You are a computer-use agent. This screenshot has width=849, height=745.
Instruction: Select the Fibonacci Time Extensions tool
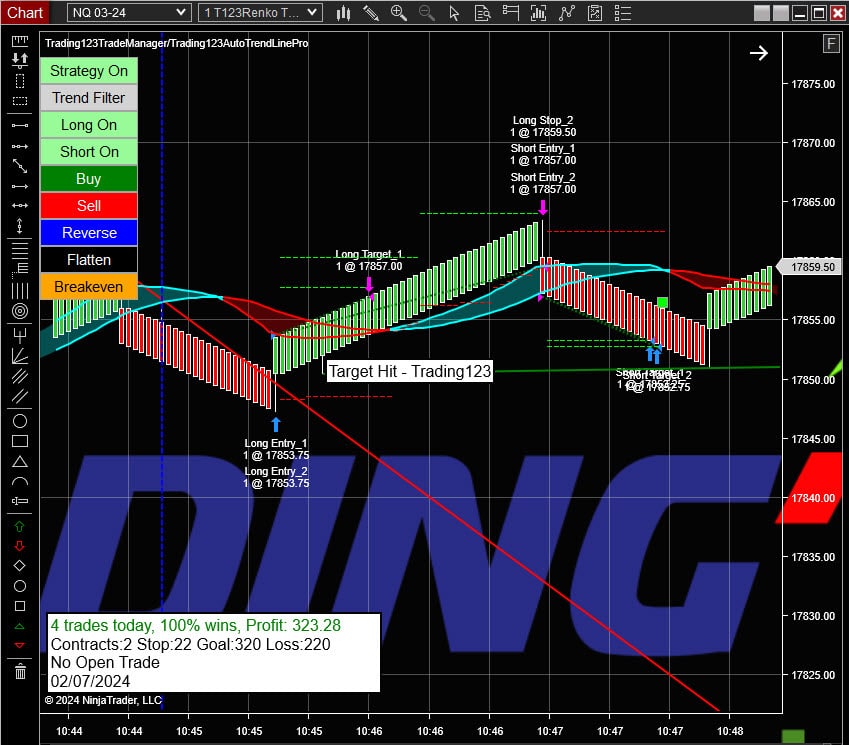(x=20, y=291)
